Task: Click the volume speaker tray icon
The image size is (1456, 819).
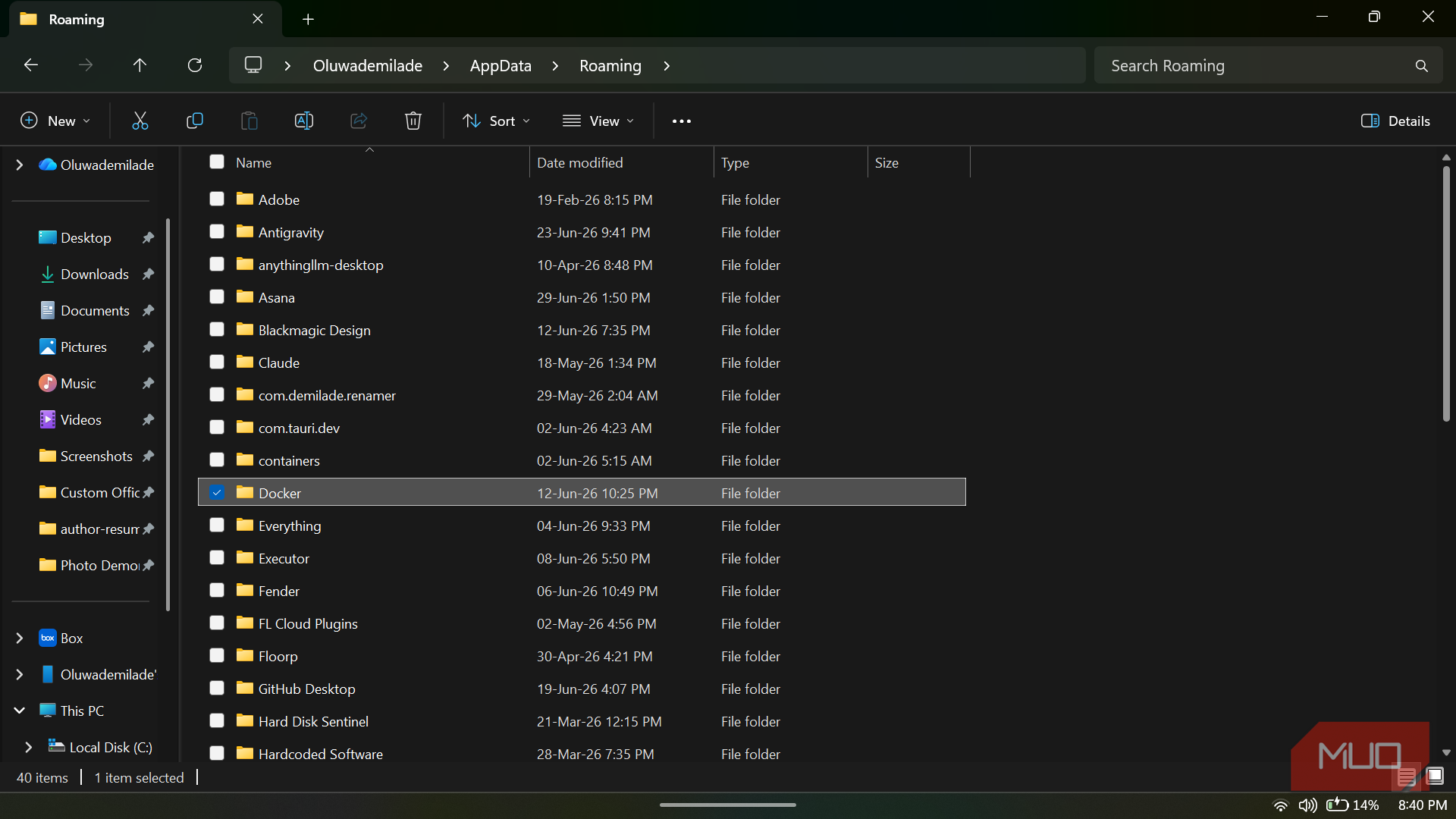Action: tap(1307, 805)
